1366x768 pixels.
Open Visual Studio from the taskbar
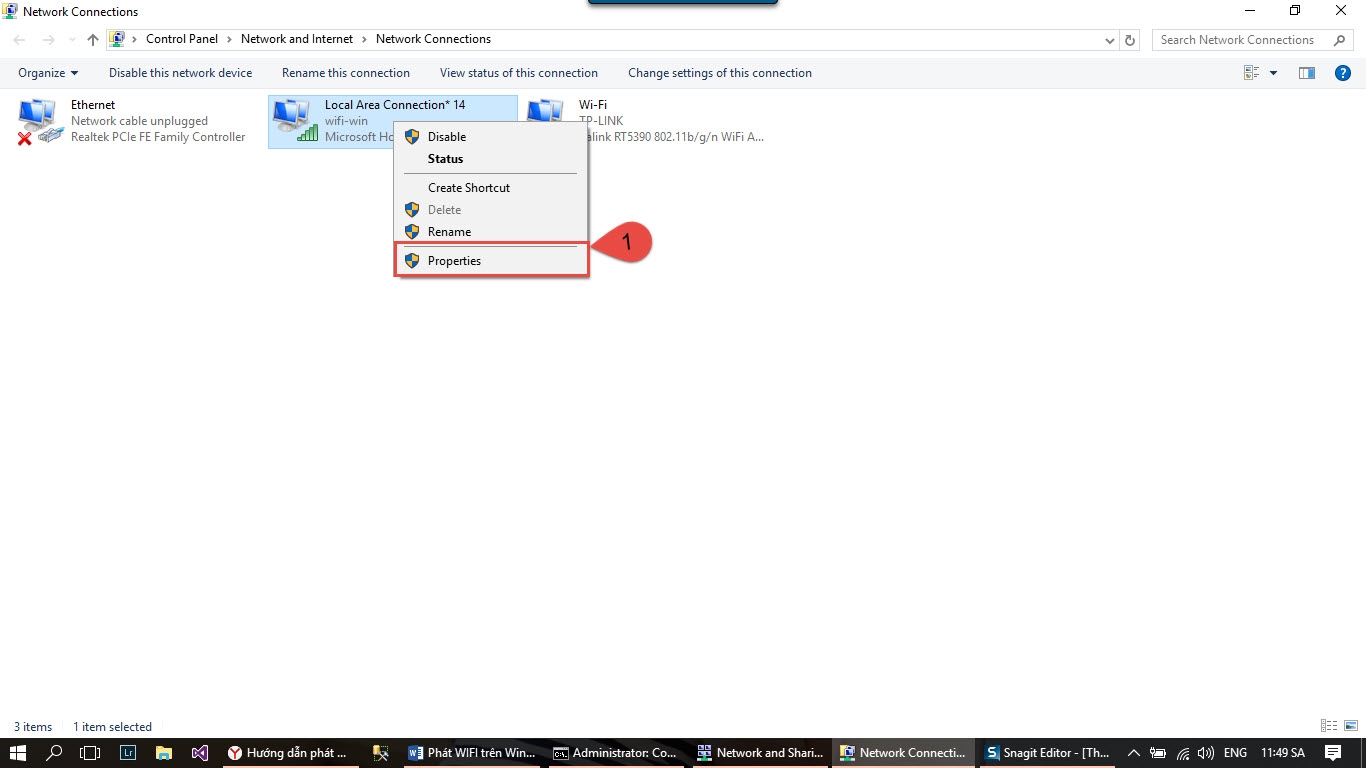point(200,753)
